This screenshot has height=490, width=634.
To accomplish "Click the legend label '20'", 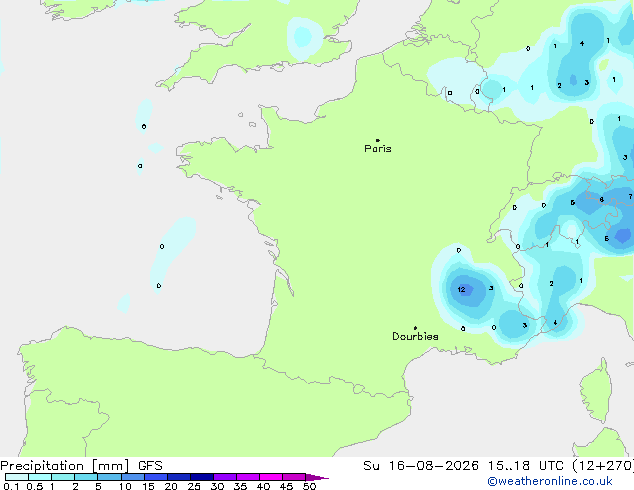I will 171,486.
